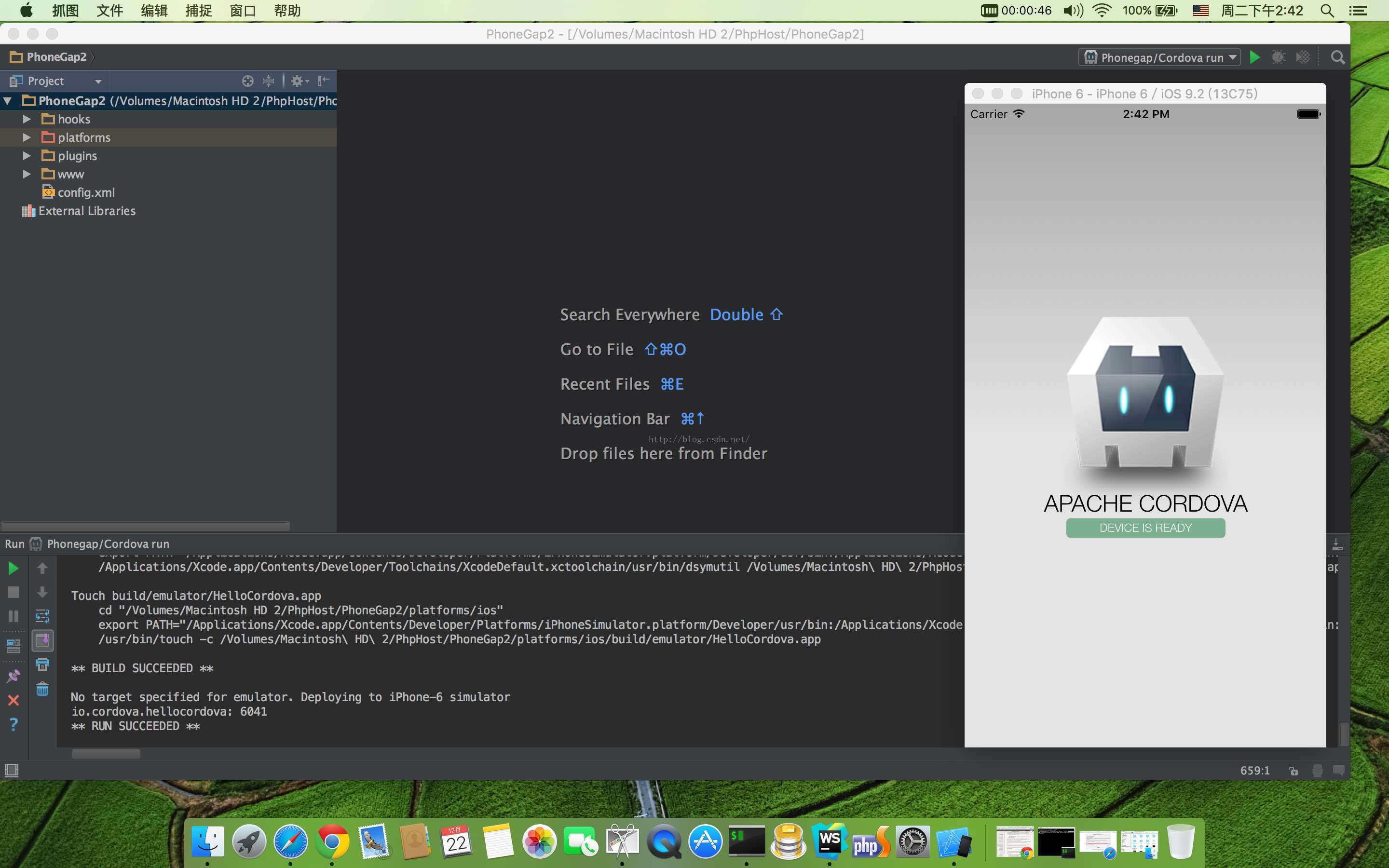Expand the www folder
This screenshot has width=1389, height=868.
click(x=27, y=175)
